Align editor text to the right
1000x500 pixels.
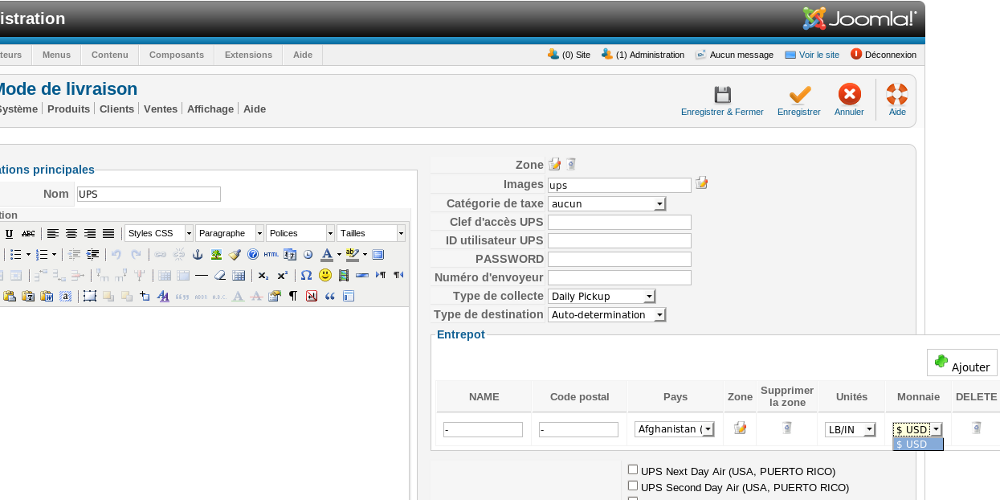(90, 233)
